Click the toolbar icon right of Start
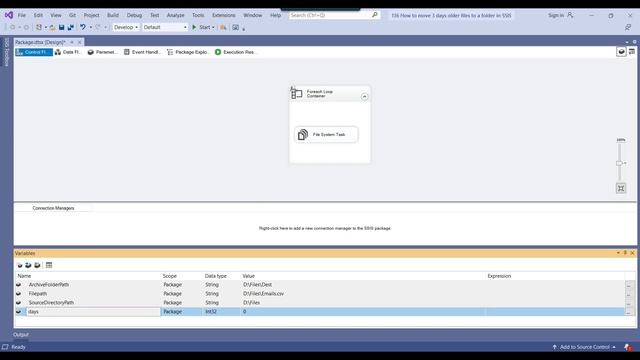This screenshot has width=640, height=360. click(223, 27)
